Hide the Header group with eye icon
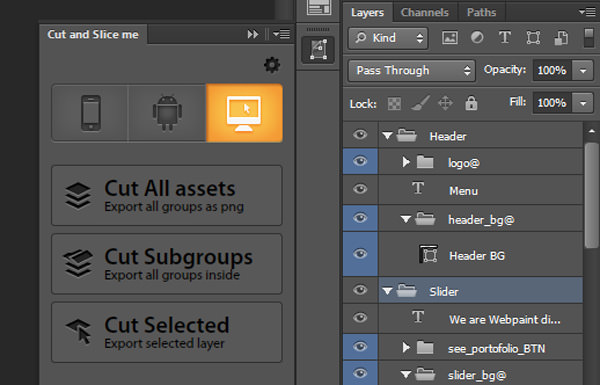This screenshot has height=385, width=600. (x=360, y=135)
